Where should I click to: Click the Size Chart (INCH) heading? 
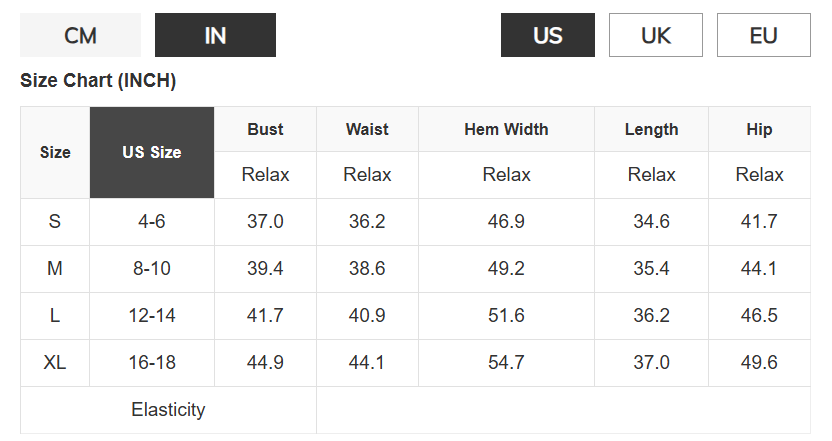point(98,81)
